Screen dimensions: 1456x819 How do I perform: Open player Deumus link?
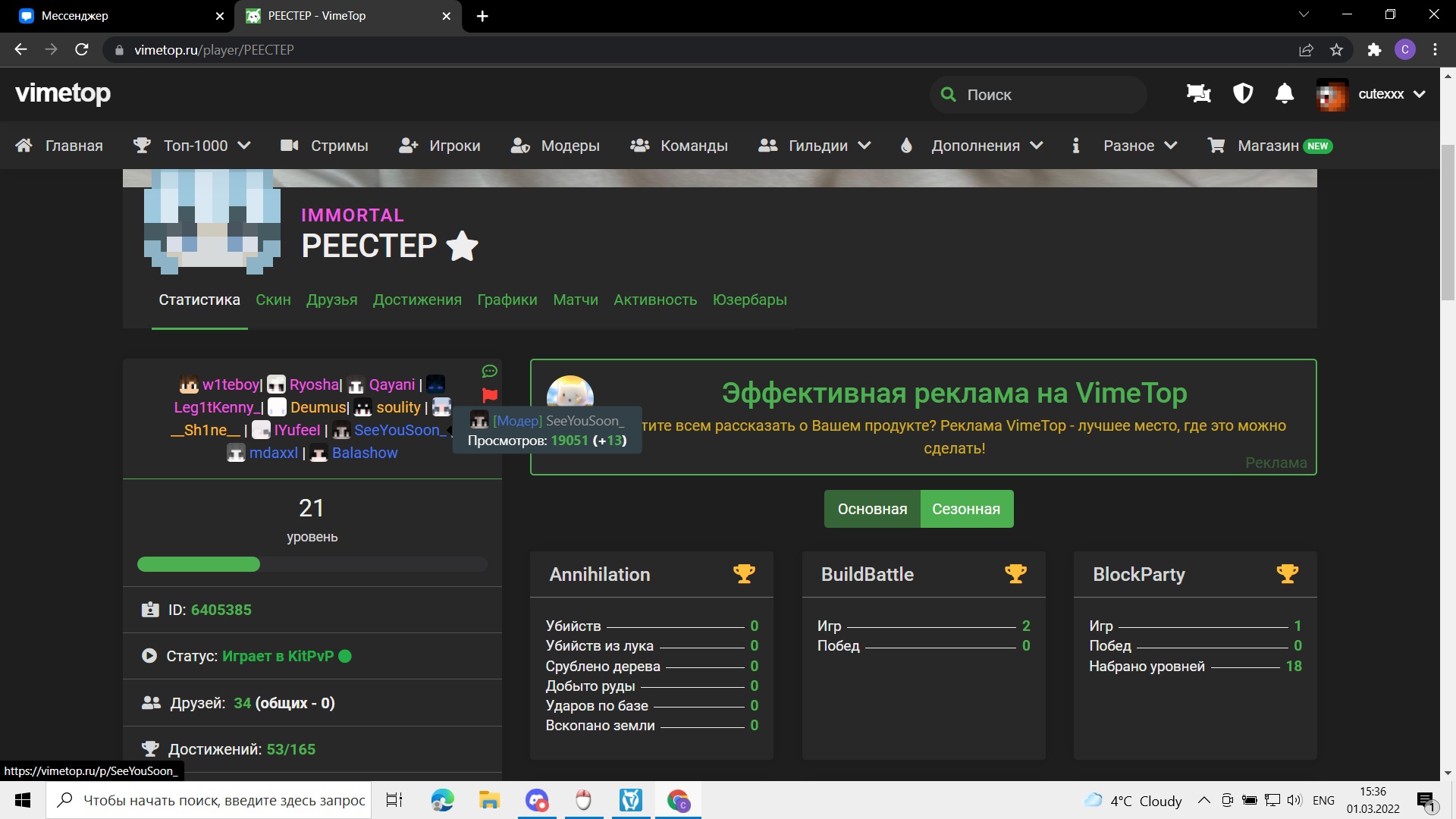[x=318, y=407]
